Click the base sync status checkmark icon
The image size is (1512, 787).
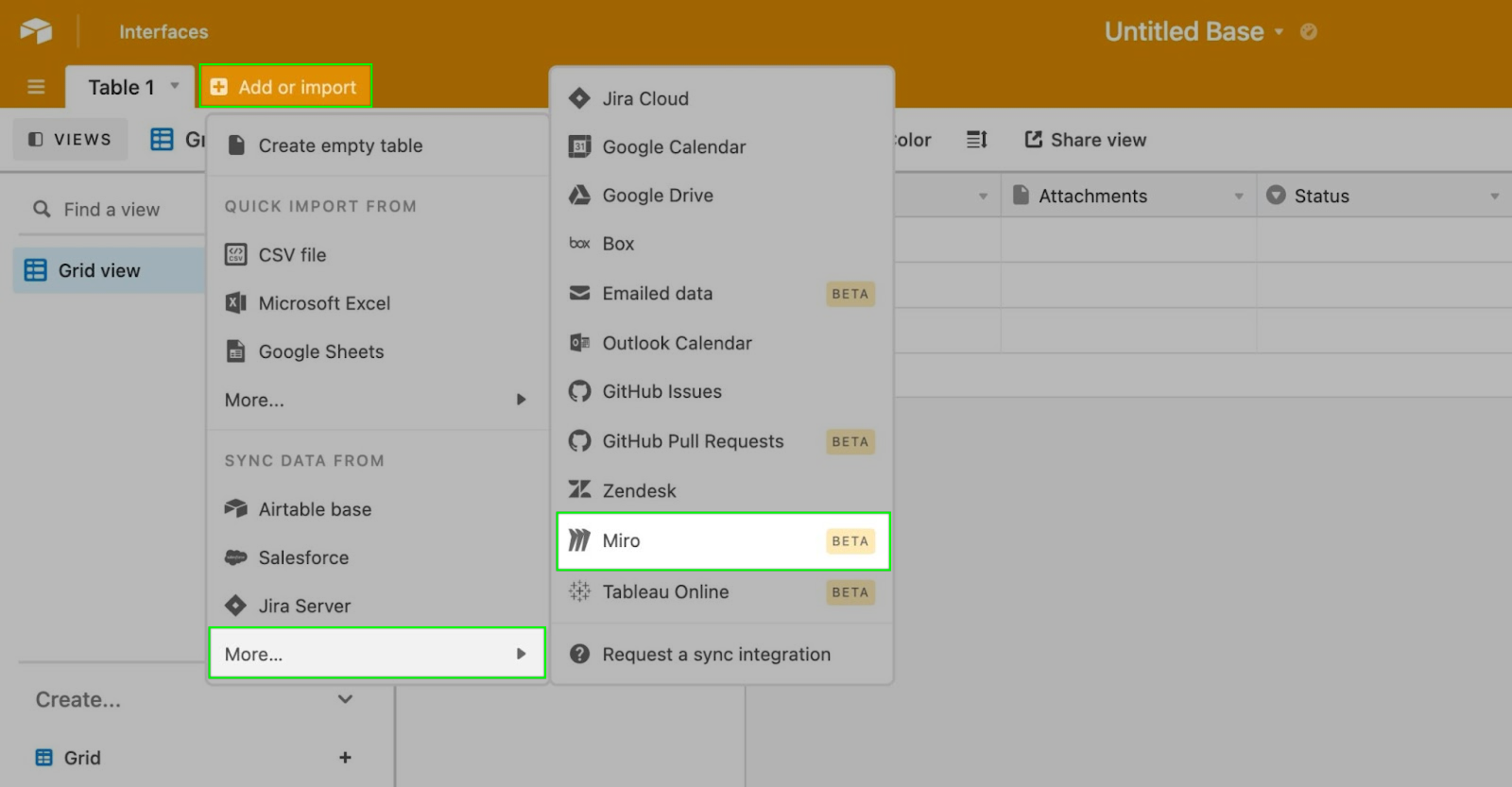(x=1309, y=32)
